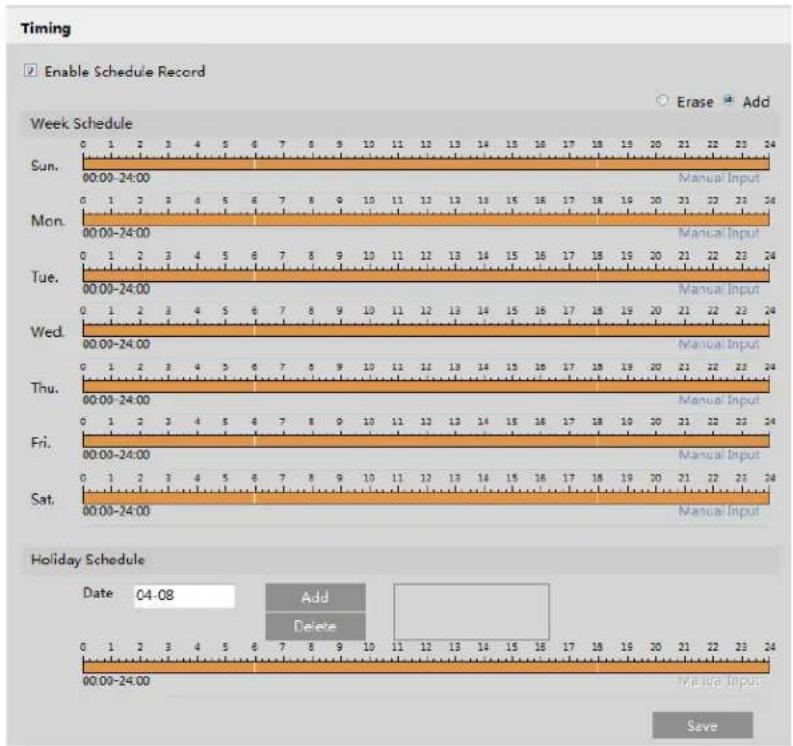
Task: Click the holiday 00:00-24:00 time range text
Action: 116,681
